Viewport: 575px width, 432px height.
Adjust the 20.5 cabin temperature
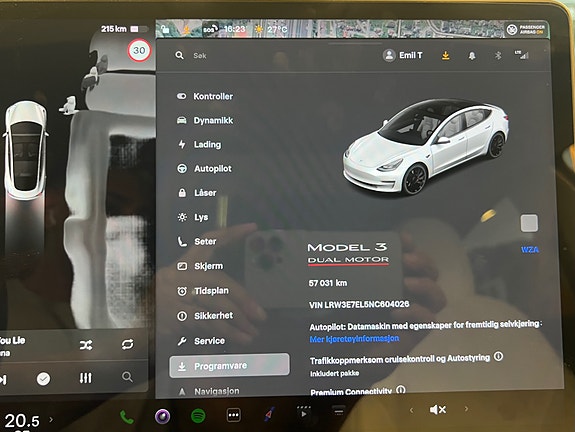point(22,420)
